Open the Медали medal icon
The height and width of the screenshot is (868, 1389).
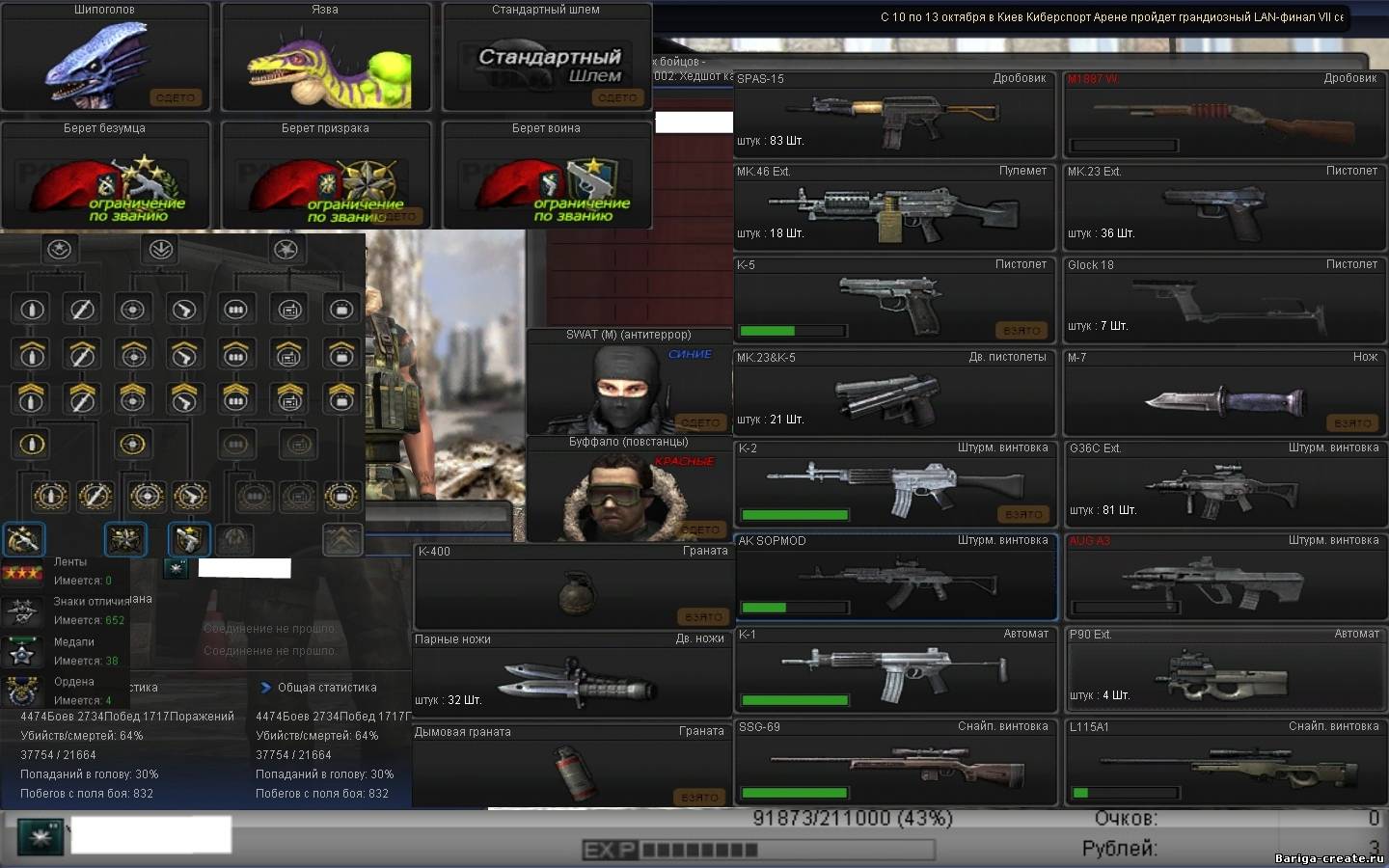(21, 652)
